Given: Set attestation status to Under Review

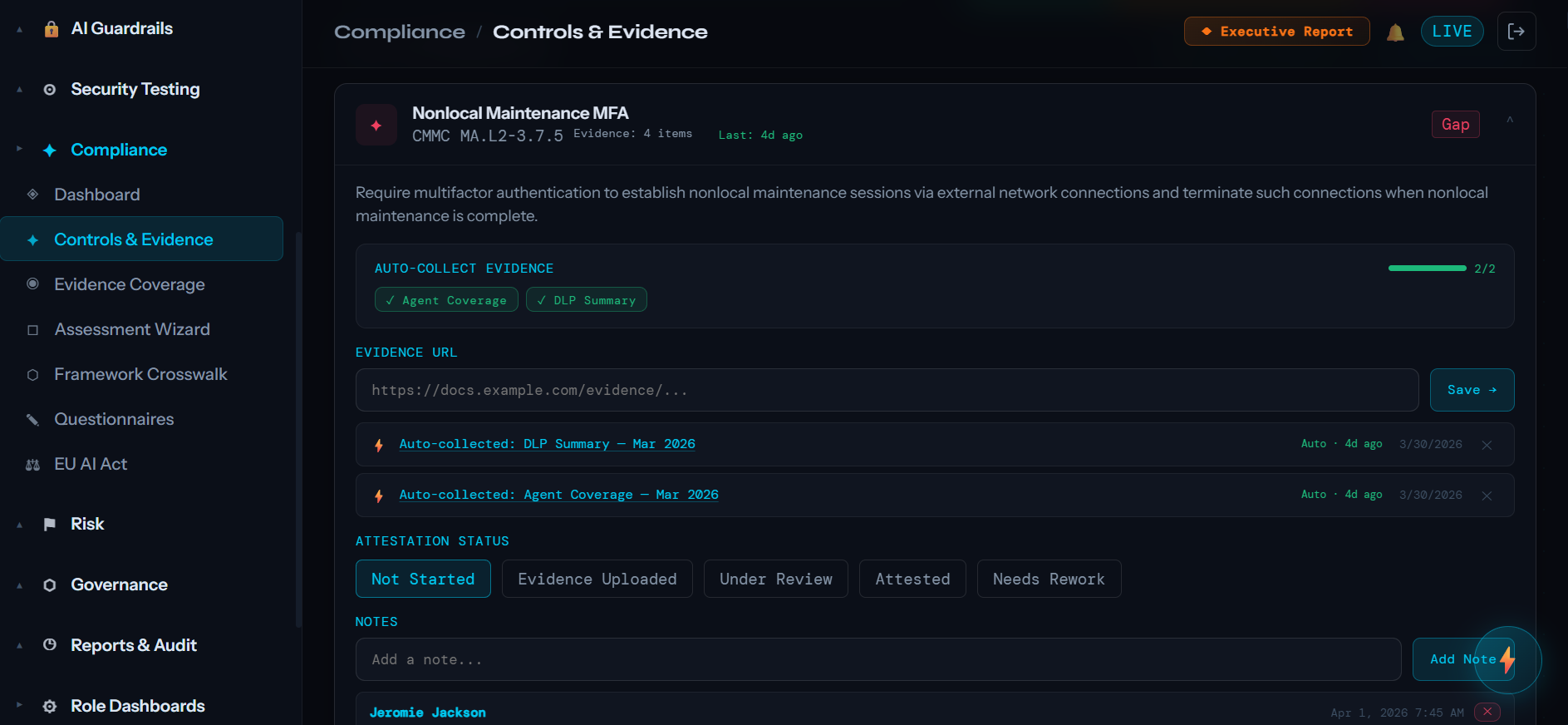Looking at the screenshot, I should pyautogui.click(x=775, y=579).
